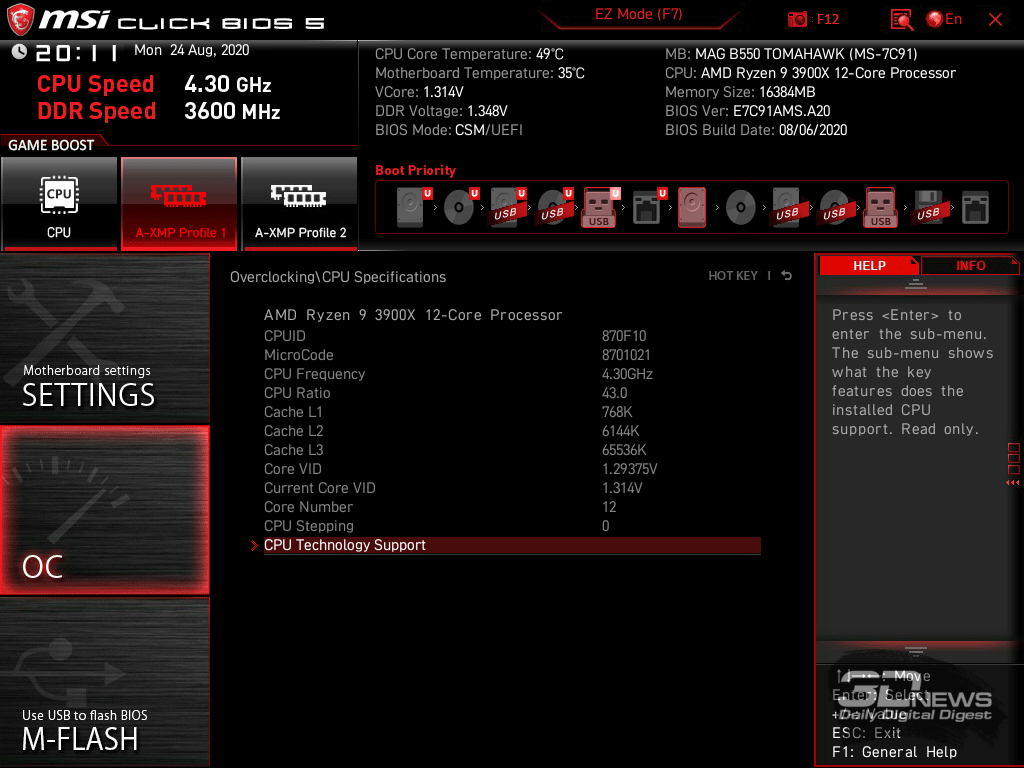The height and width of the screenshot is (768, 1024).
Task: Select the USB floppy boot device icon
Action: (x=928, y=207)
